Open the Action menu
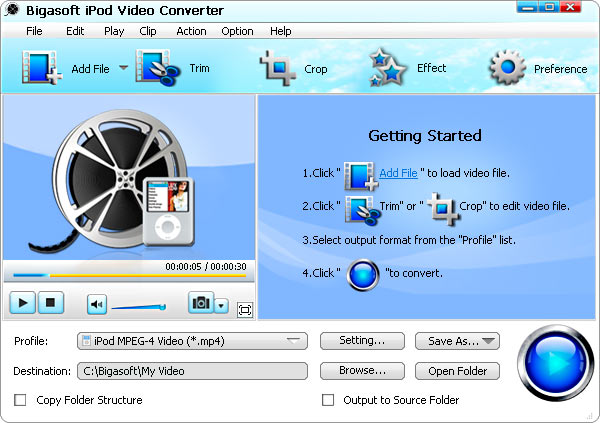The width and height of the screenshot is (600, 423). coord(191,31)
